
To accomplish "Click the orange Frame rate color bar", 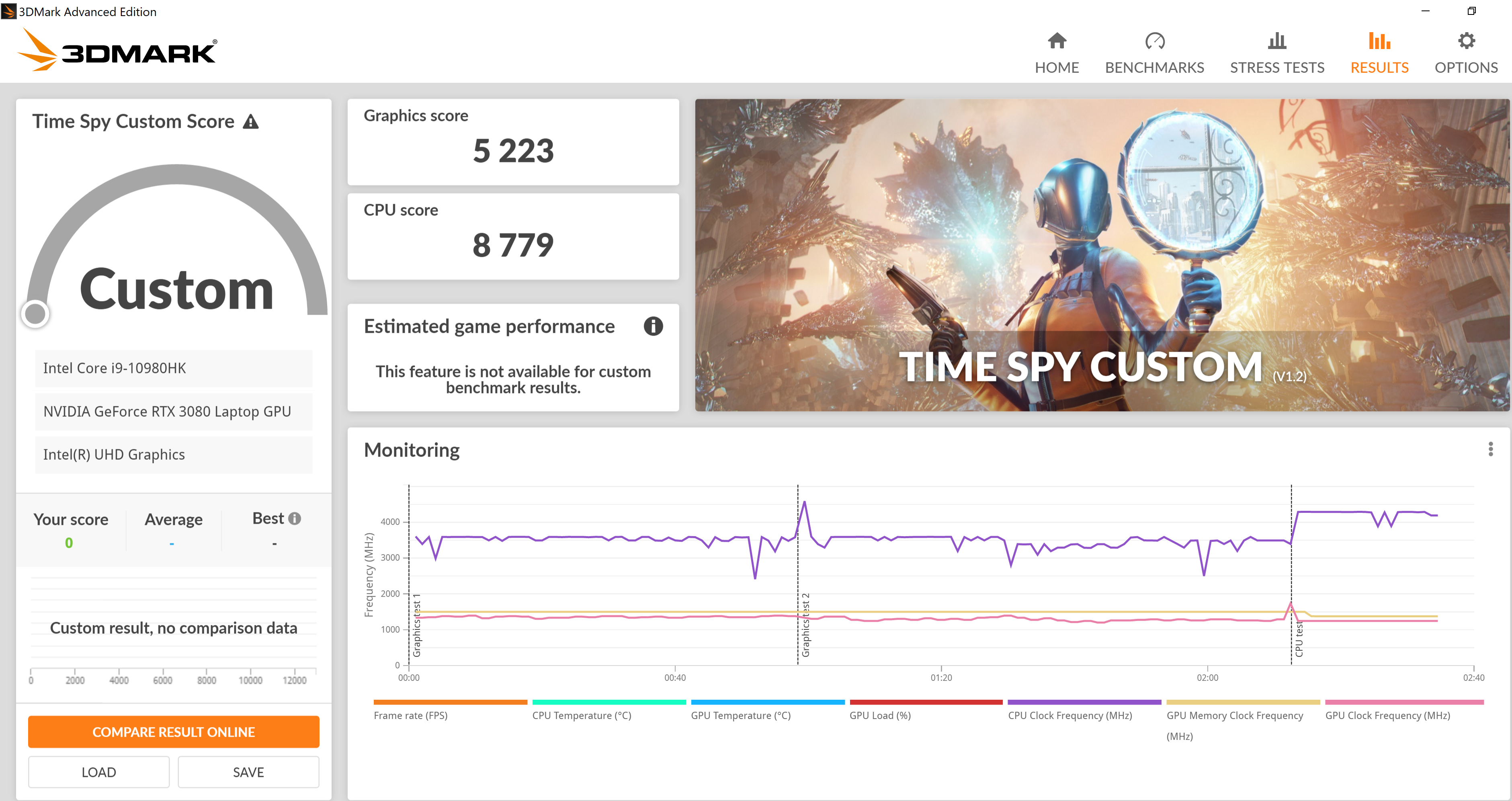I will click(450, 702).
